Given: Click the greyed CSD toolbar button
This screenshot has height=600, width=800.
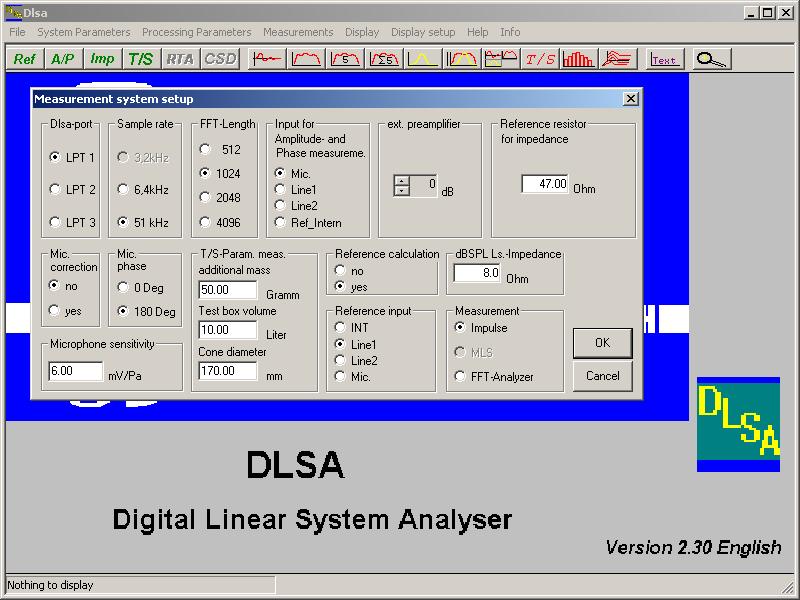Looking at the screenshot, I should 220,59.
